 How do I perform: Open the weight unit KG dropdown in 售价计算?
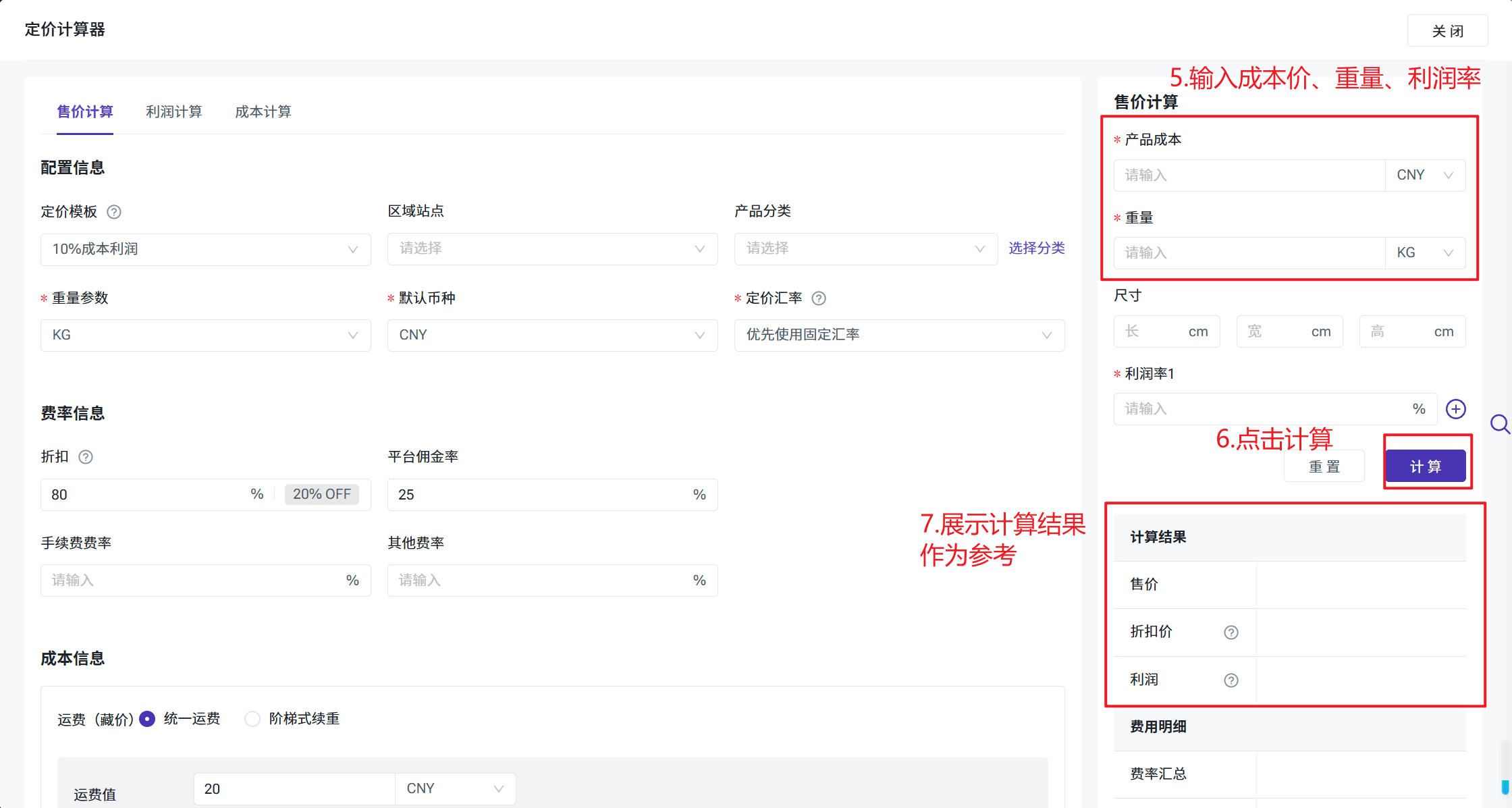coord(1424,253)
